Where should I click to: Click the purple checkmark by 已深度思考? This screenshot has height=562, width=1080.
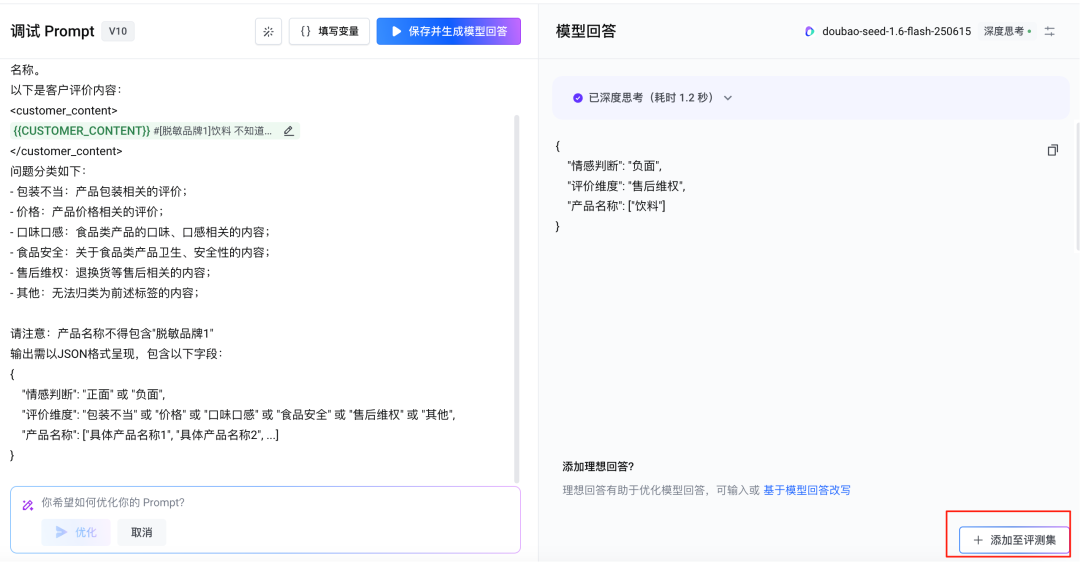[x=578, y=98]
